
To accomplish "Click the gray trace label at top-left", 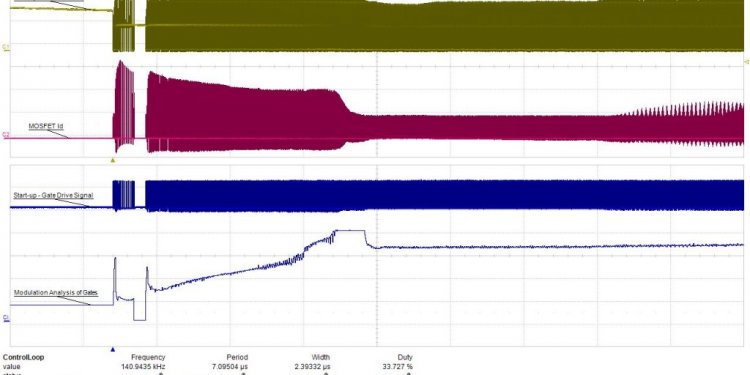I will [49, 1].
